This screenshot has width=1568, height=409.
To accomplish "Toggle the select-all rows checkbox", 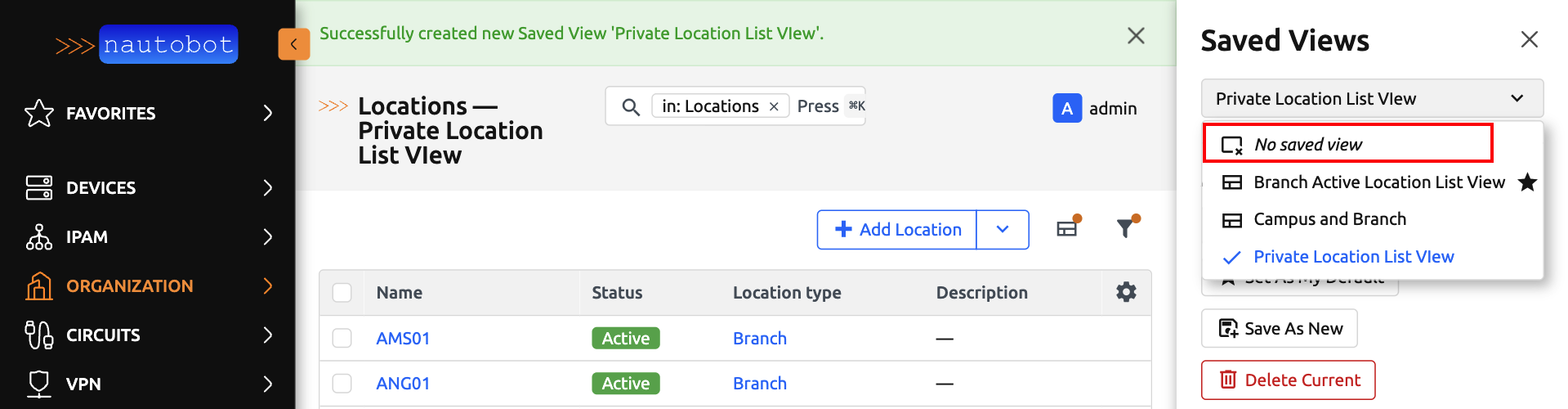I will click(342, 293).
